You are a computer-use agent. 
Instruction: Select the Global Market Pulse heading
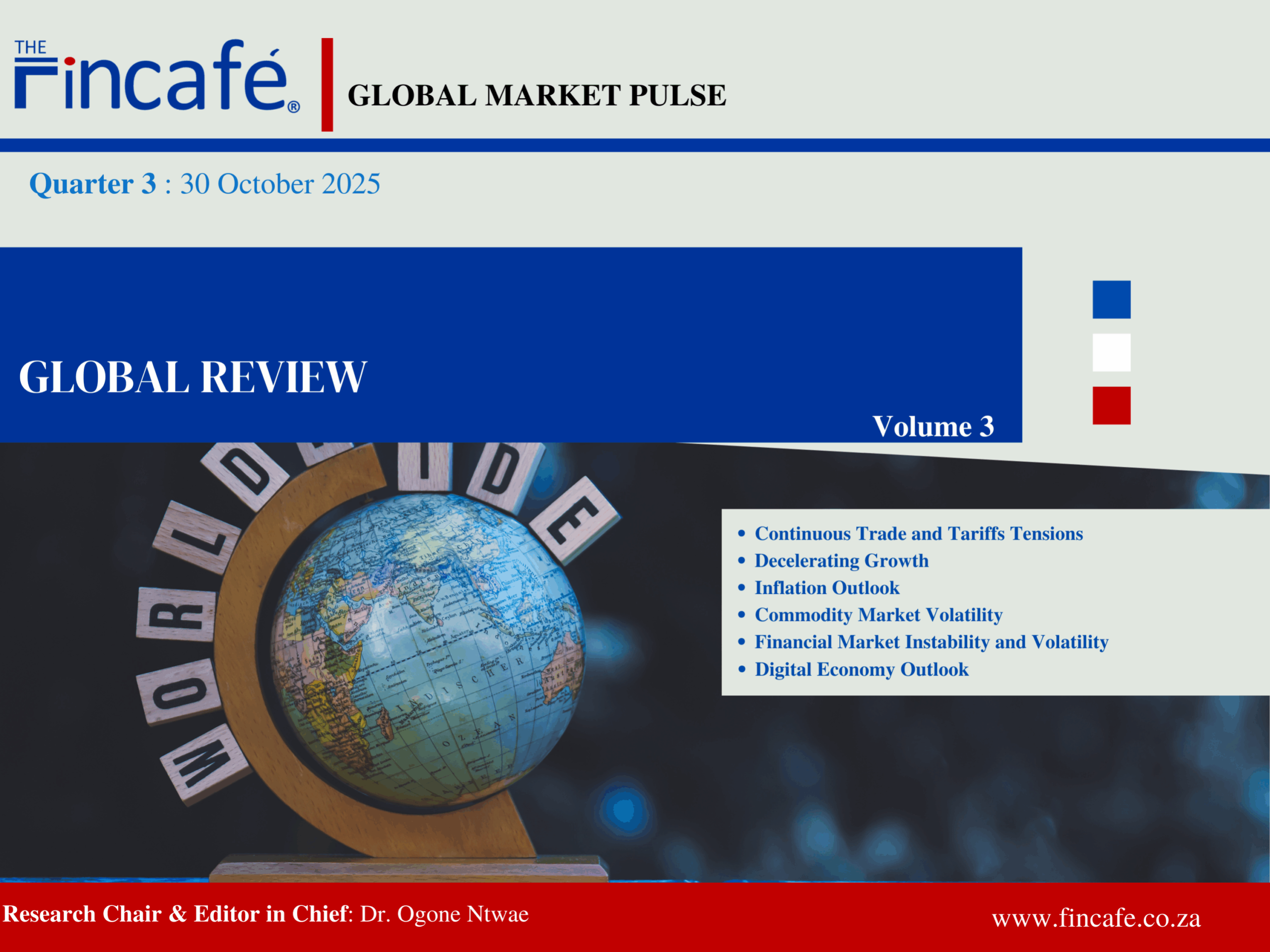coord(536,95)
